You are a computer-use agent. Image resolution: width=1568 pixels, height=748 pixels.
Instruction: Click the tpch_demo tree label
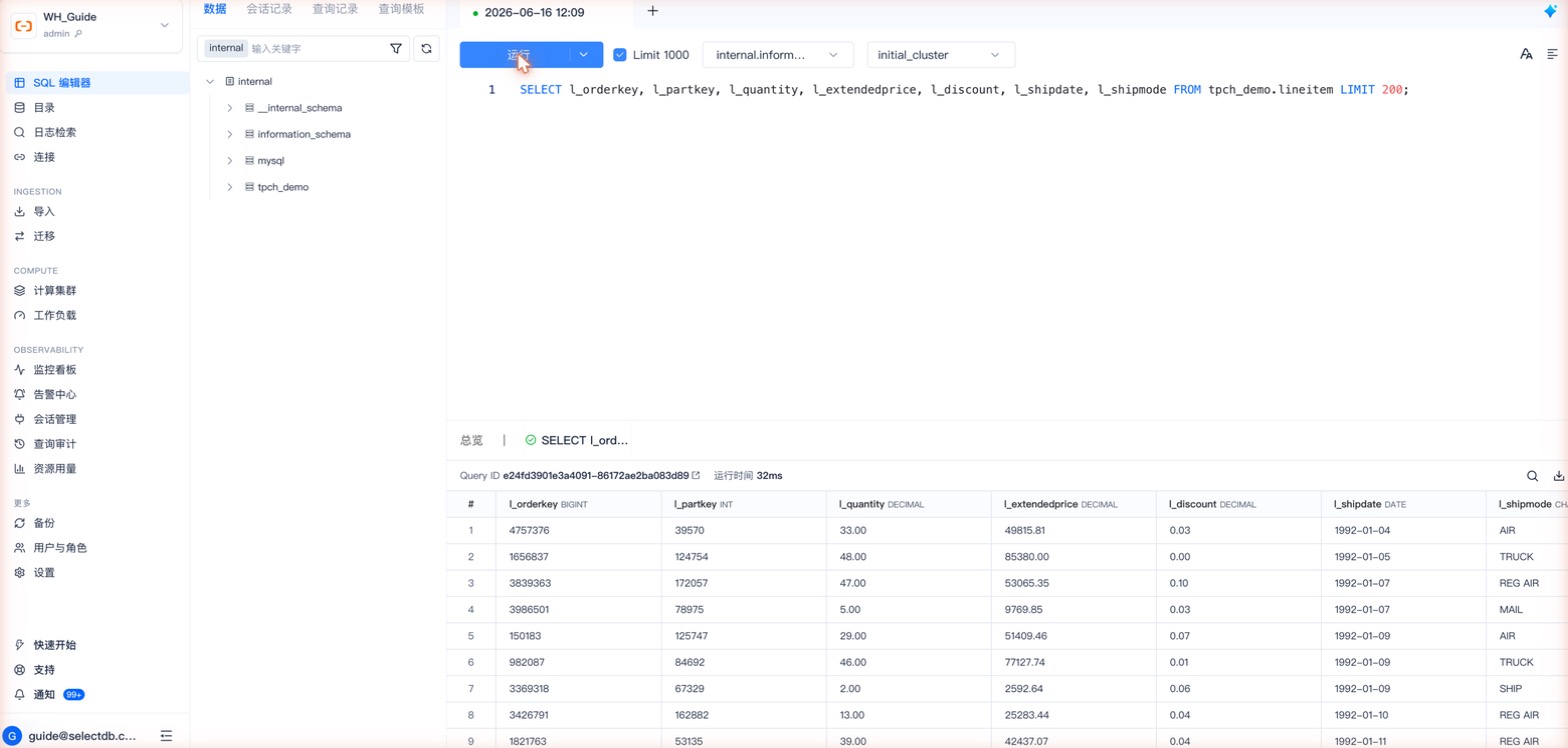(283, 187)
